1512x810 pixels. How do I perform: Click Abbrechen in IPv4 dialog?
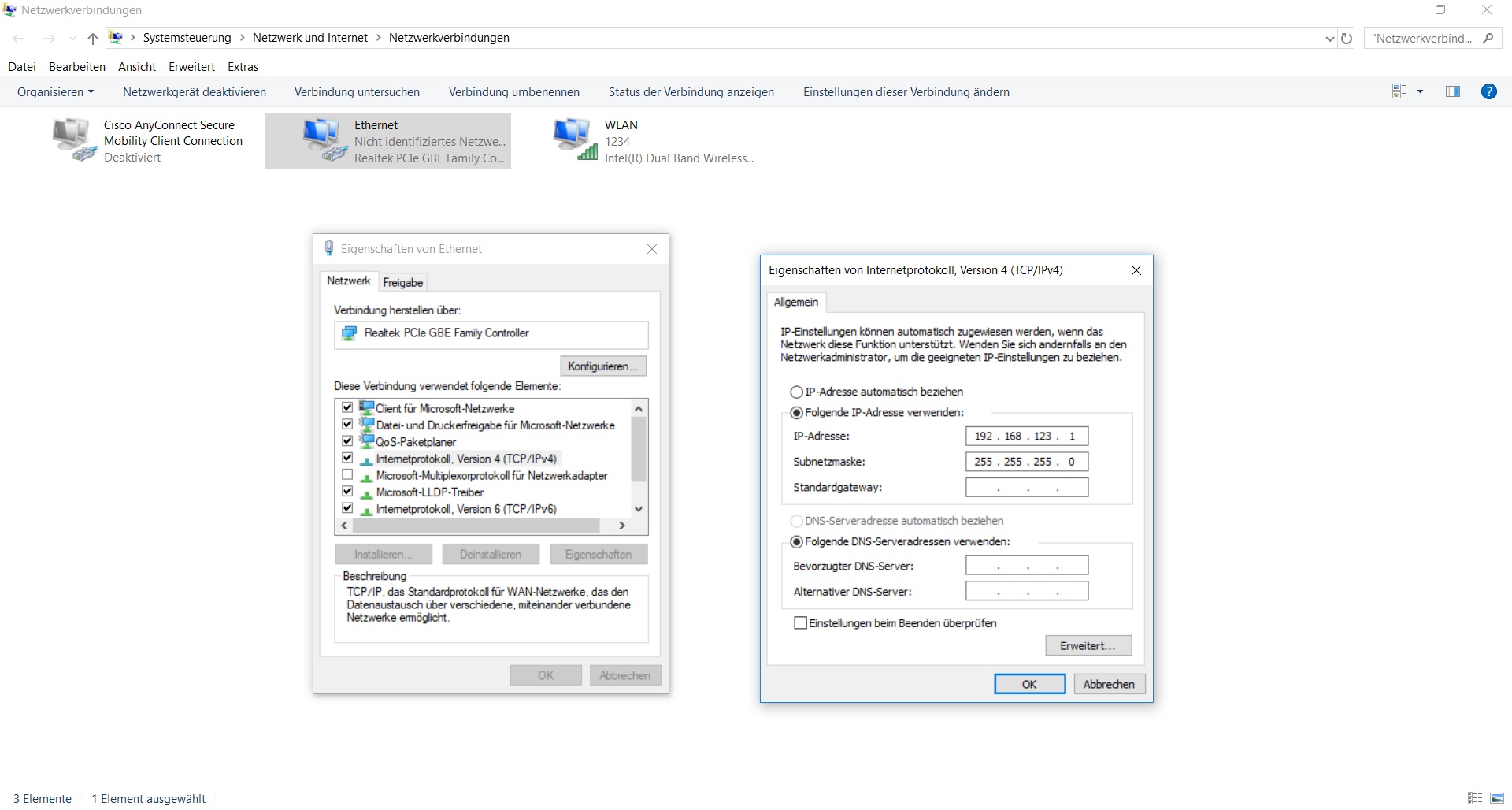tap(1109, 684)
